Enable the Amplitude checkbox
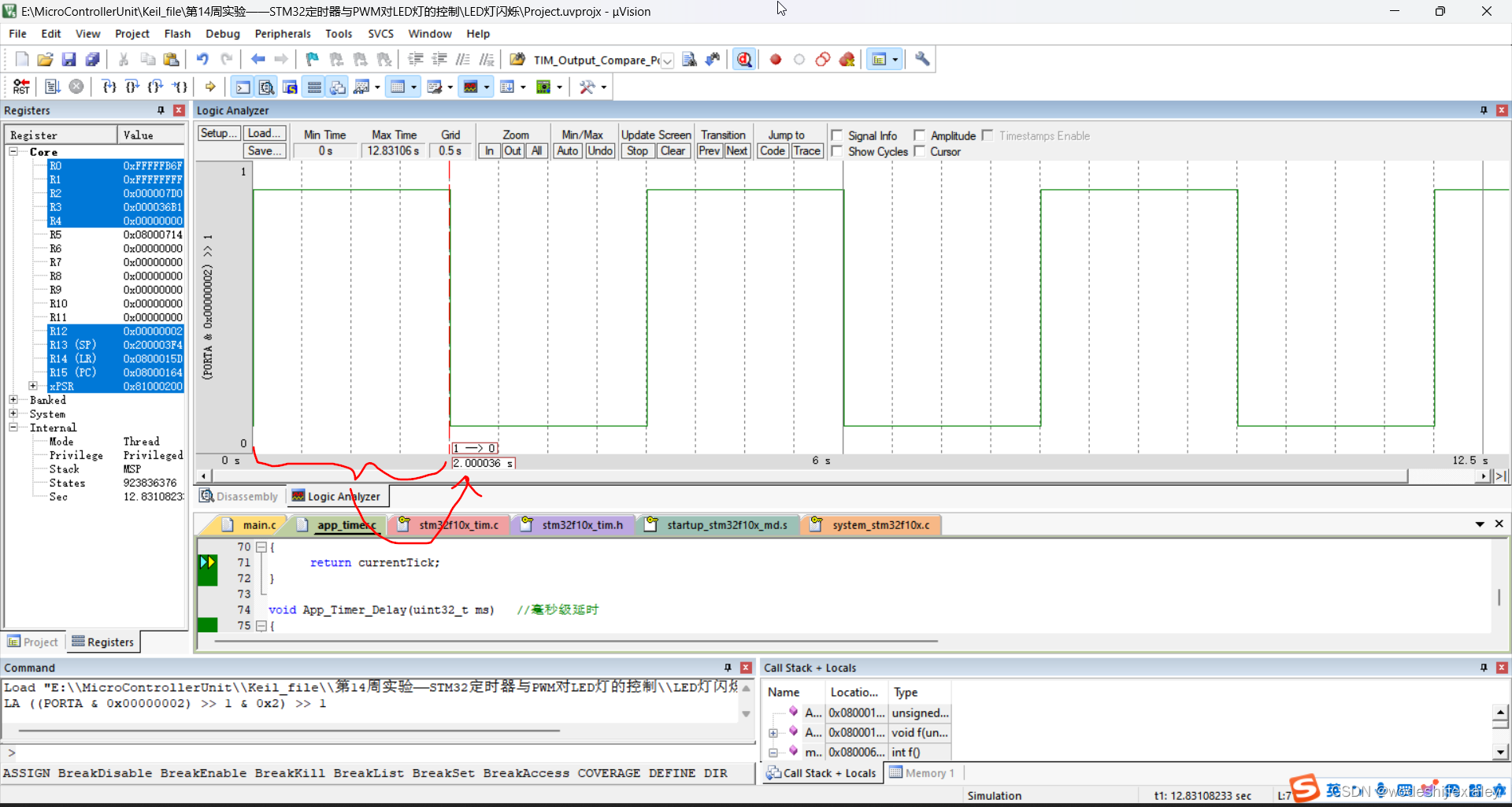This screenshot has width=1512, height=807. [x=919, y=135]
